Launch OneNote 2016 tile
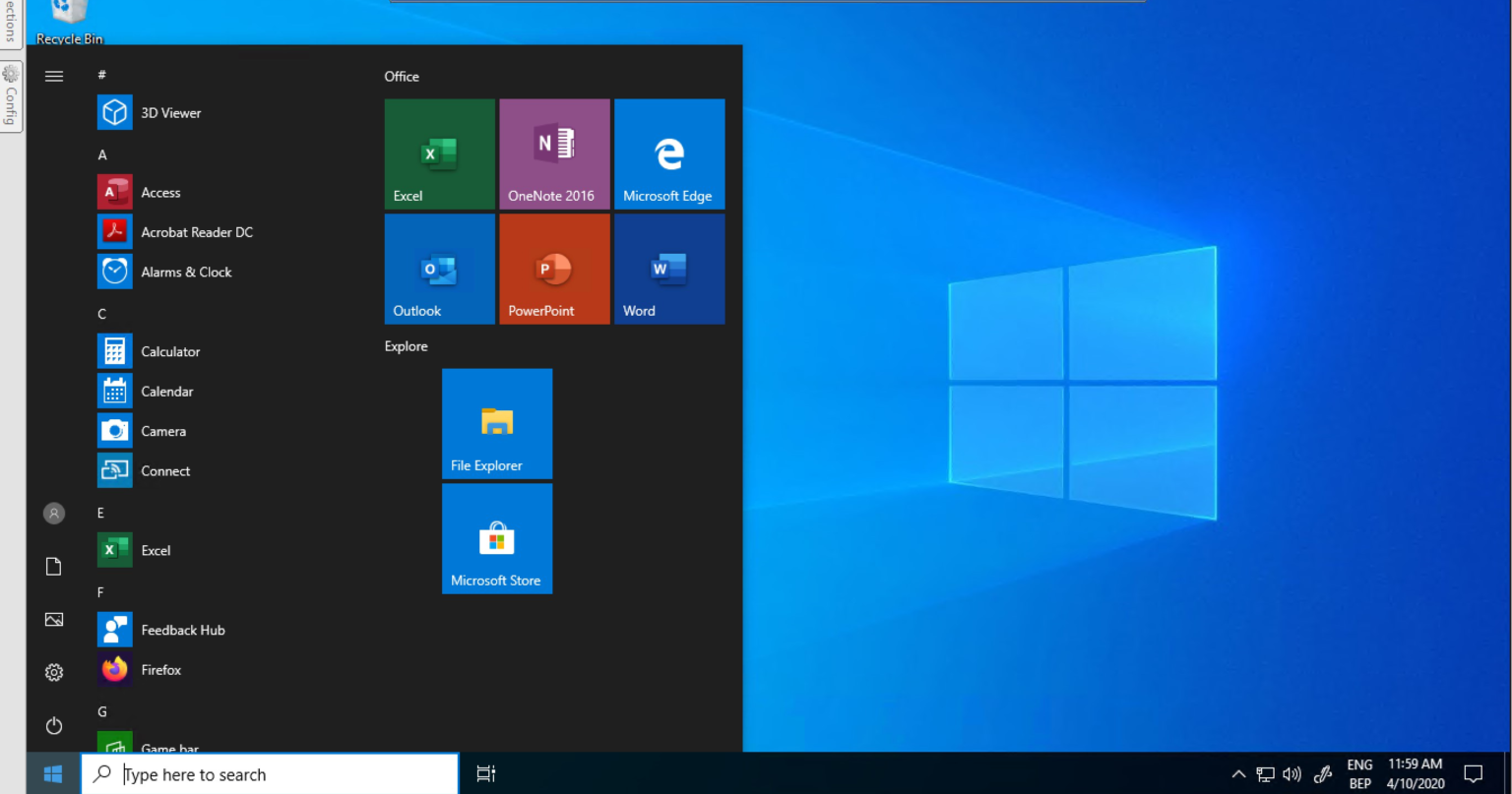 tap(554, 153)
